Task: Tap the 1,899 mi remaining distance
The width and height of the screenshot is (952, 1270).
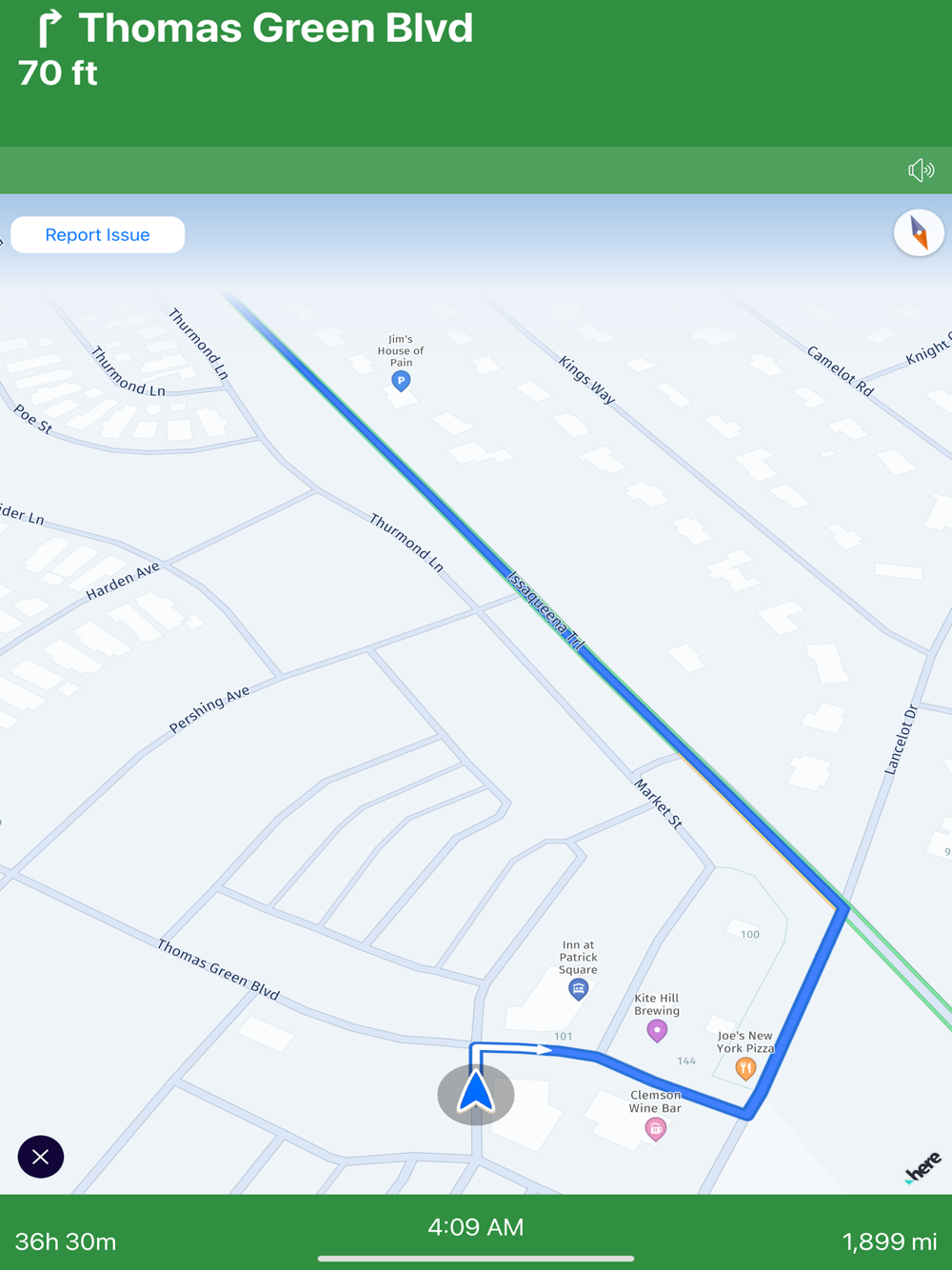Action: (890, 1241)
